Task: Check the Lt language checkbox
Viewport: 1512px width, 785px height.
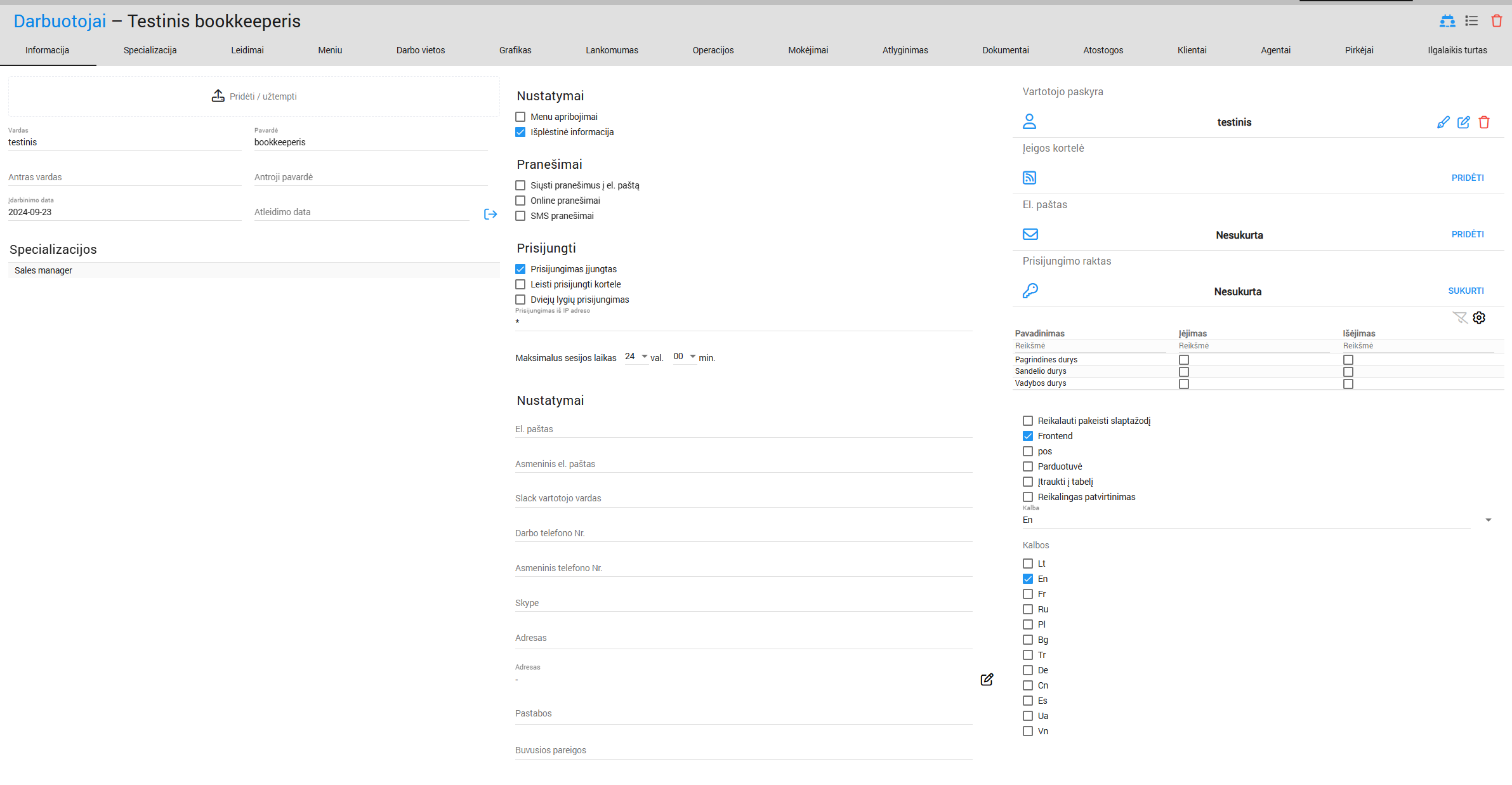Action: point(1027,564)
